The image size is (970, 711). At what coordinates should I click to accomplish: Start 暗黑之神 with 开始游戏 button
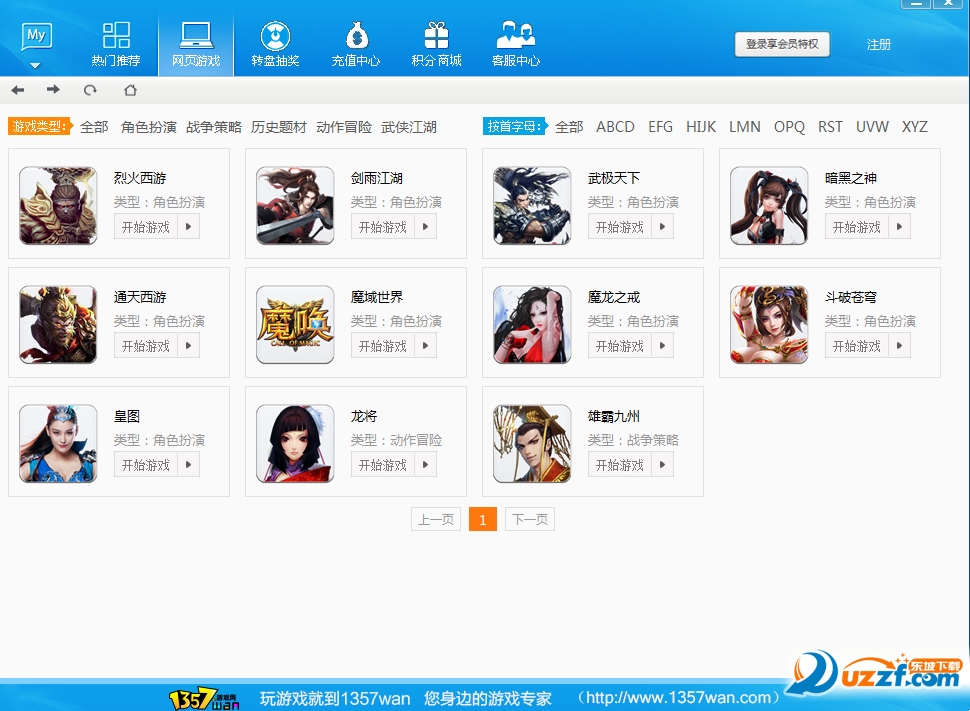pos(856,227)
